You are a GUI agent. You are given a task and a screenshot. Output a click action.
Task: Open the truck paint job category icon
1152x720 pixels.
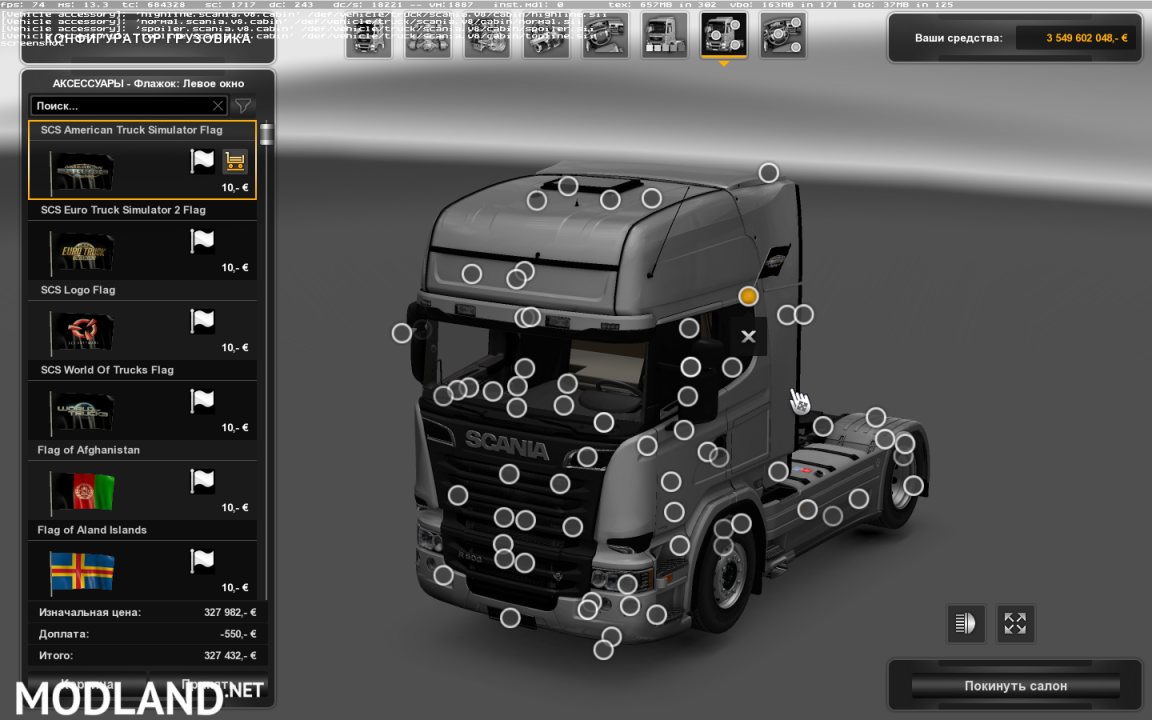(664, 35)
